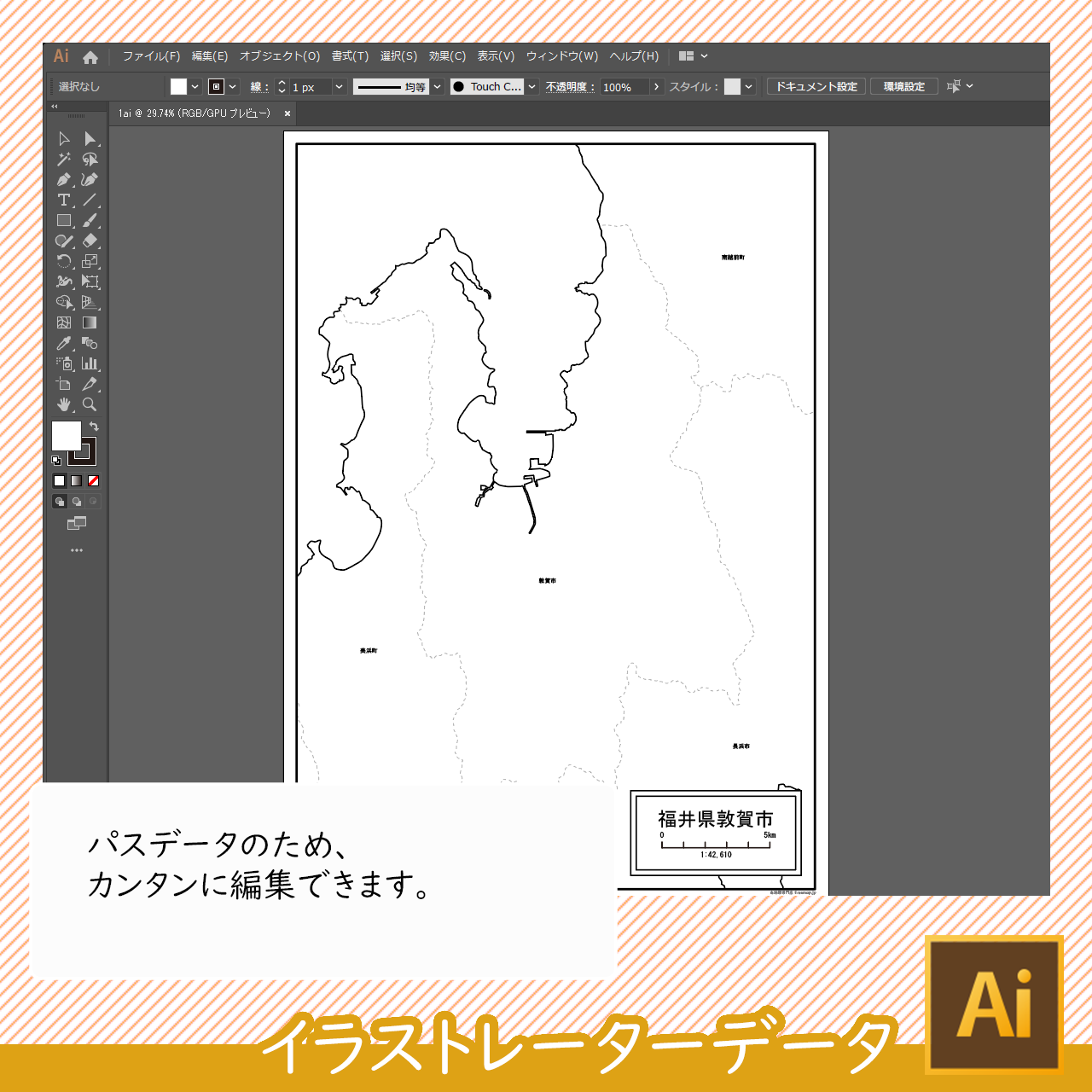Open the graphic style dropdown
Screen dimensions: 1092x1092
point(749,86)
